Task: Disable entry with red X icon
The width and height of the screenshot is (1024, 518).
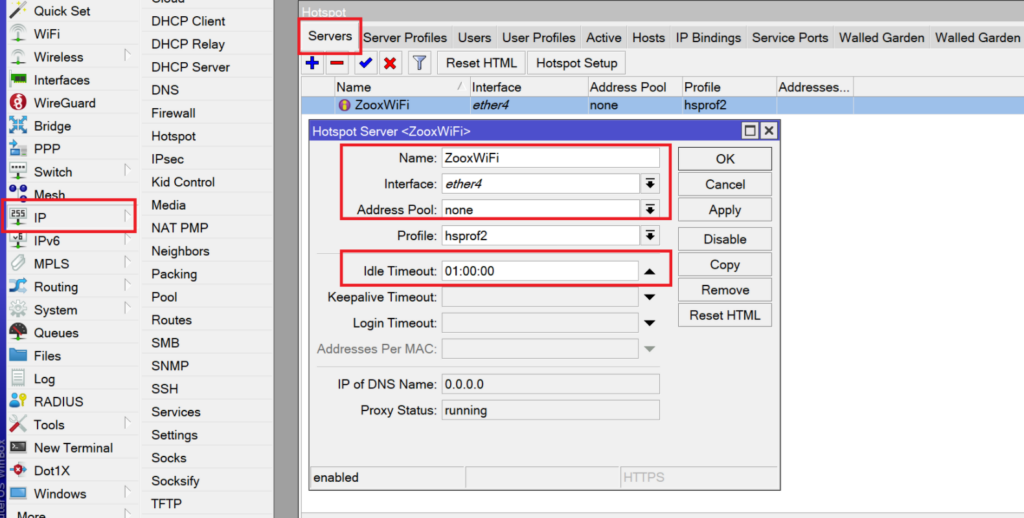Action: point(391,63)
